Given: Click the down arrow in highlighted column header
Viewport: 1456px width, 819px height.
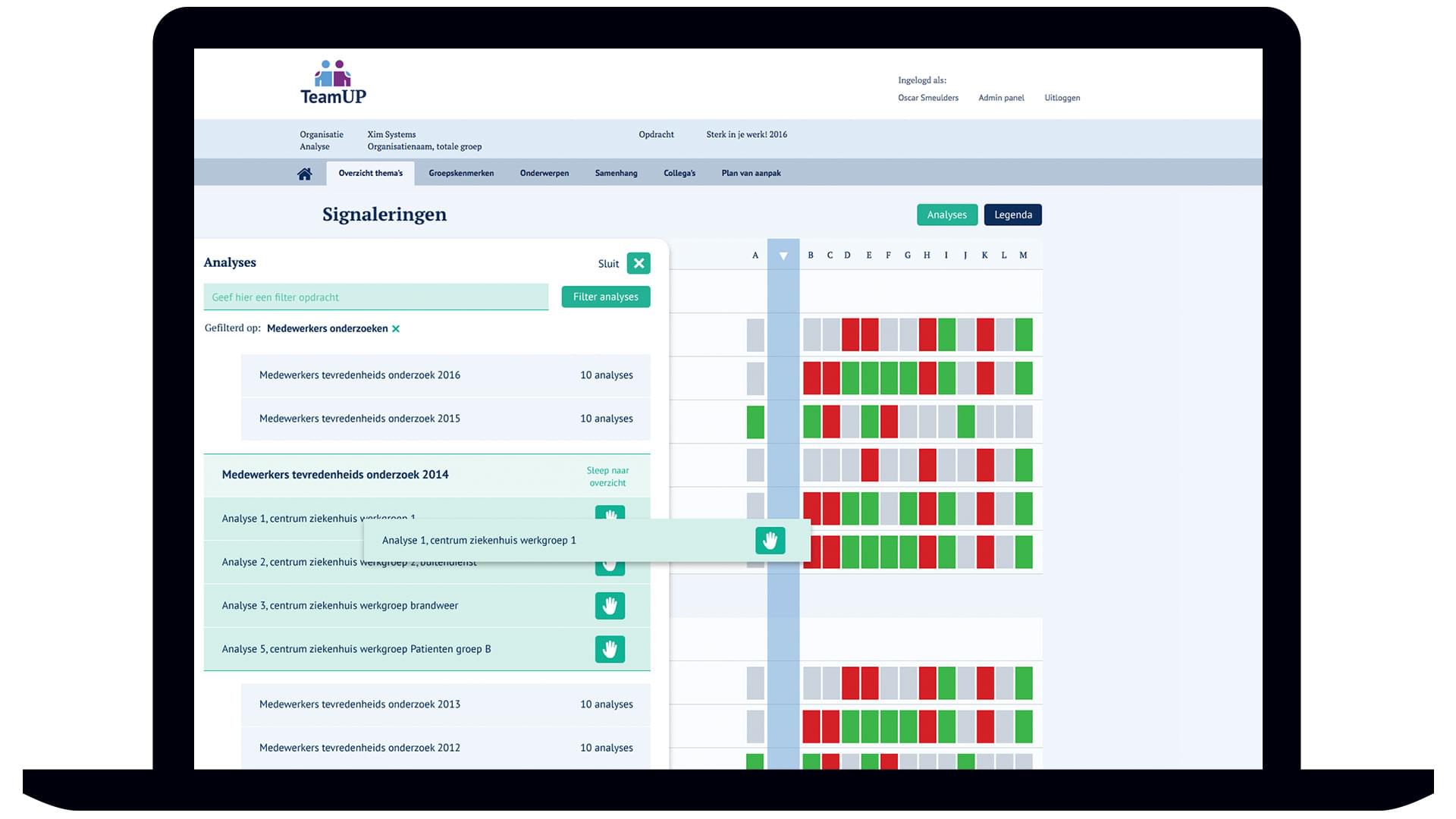Looking at the screenshot, I should click(x=783, y=256).
